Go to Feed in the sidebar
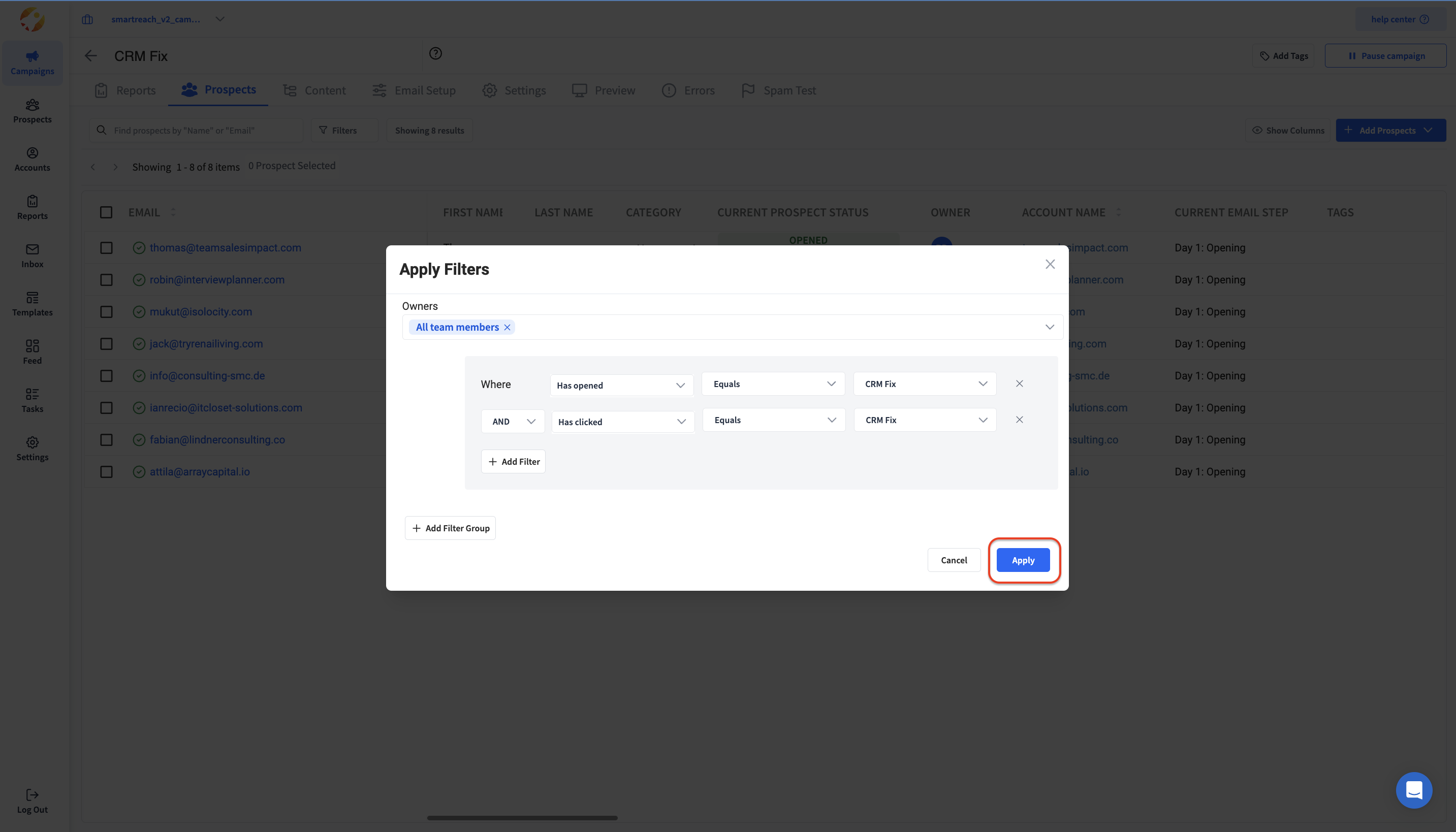This screenshot has width=1456, height=832. [32, 352]
